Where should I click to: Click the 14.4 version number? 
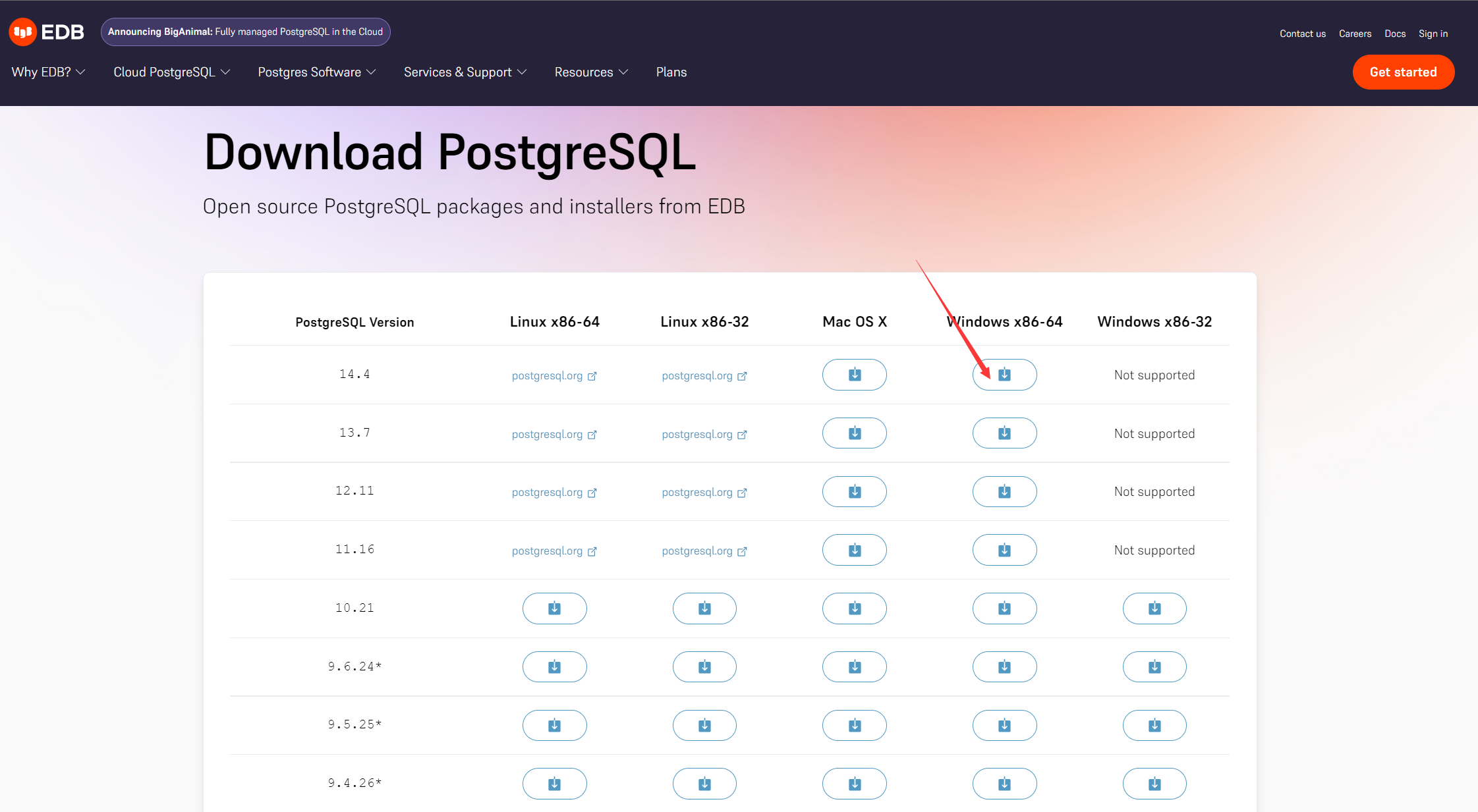pos(355,374)
